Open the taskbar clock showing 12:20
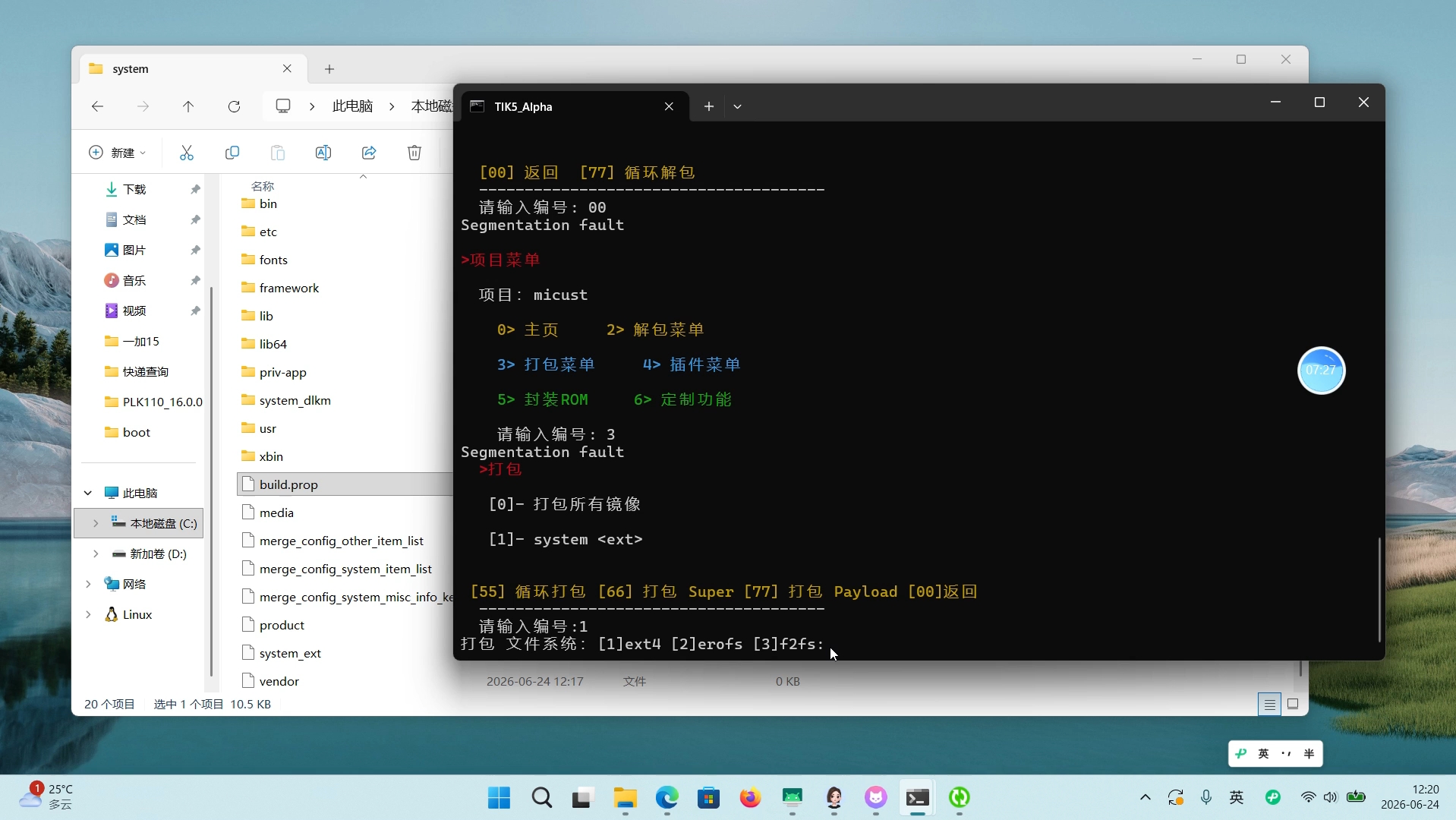The height and width of the screenshot is (820, 1456). point(1410,797)
